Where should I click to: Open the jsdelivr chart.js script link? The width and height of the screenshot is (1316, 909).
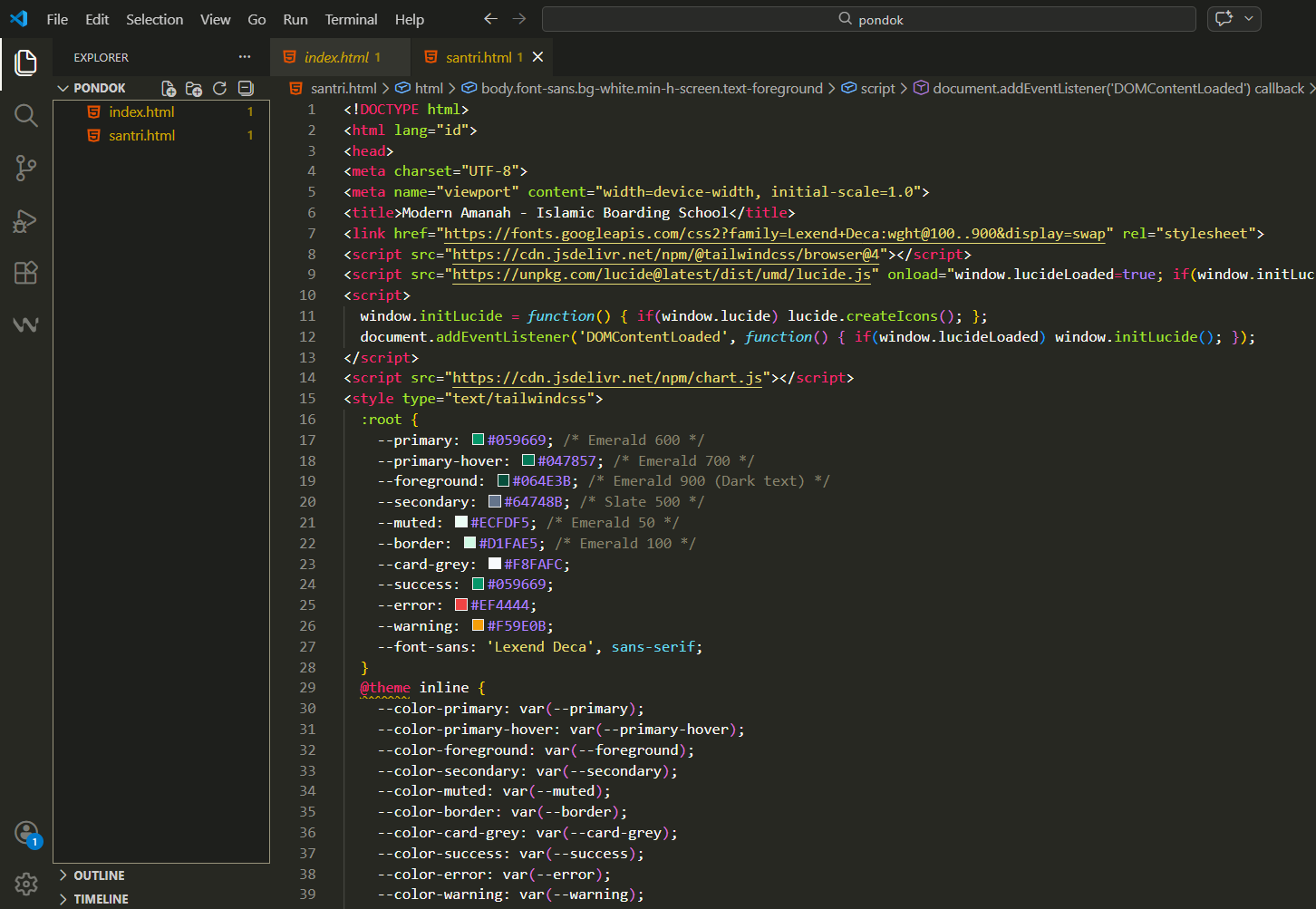click(607, 378)
